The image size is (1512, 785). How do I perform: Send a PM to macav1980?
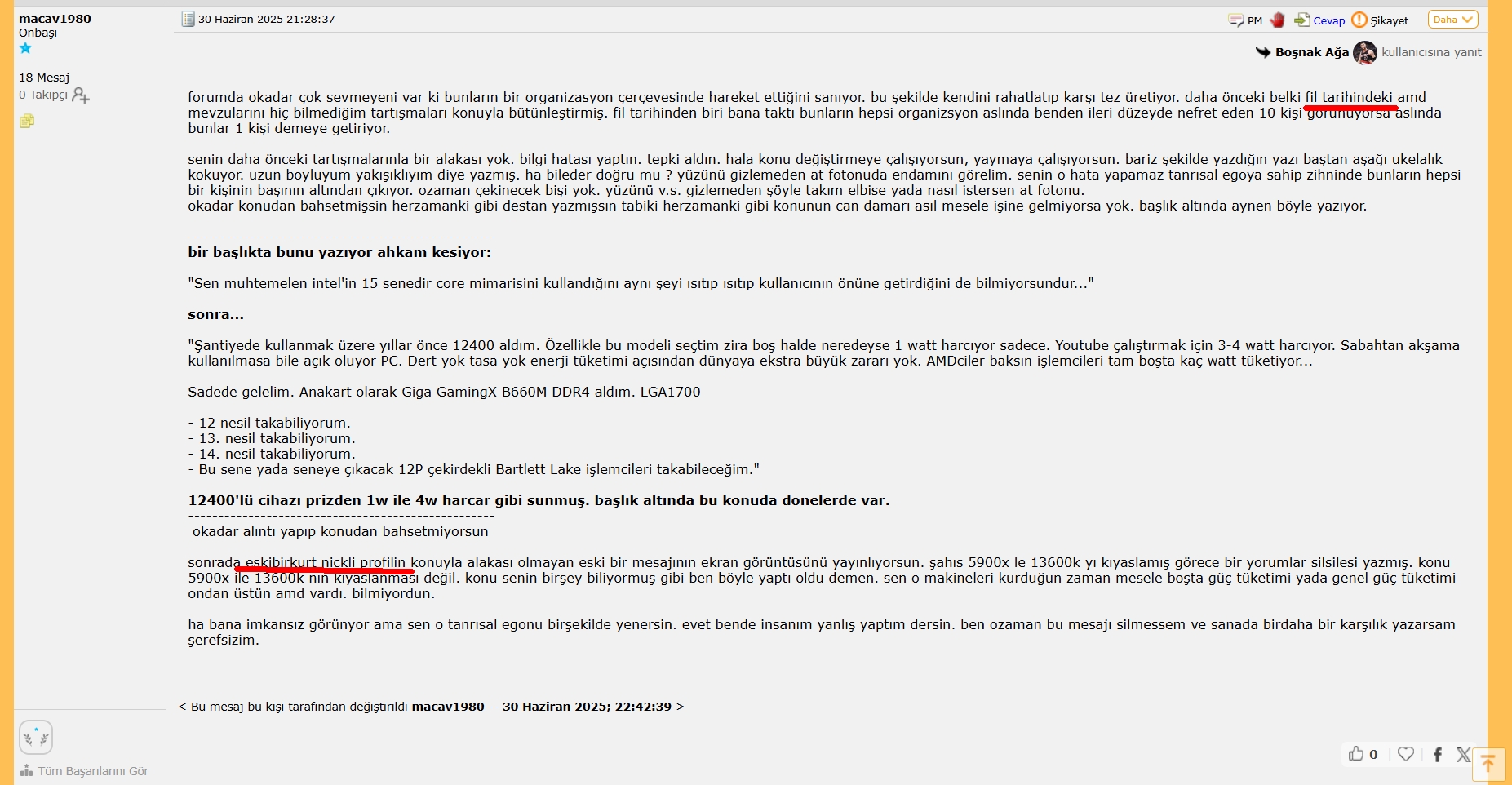[x=1245, y=20]
